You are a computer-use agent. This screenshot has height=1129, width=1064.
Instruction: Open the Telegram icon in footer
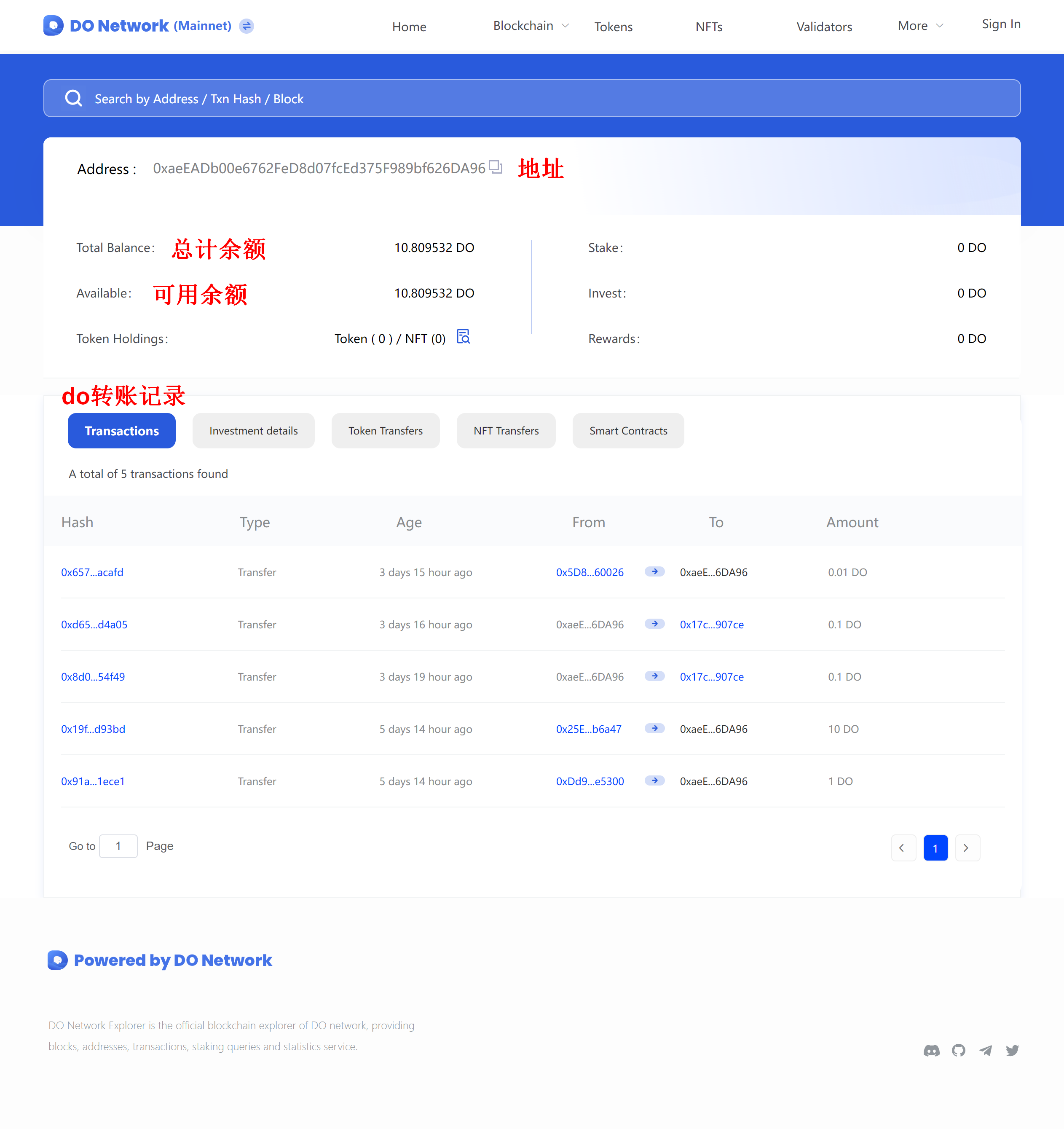[x=985, y=1050]
